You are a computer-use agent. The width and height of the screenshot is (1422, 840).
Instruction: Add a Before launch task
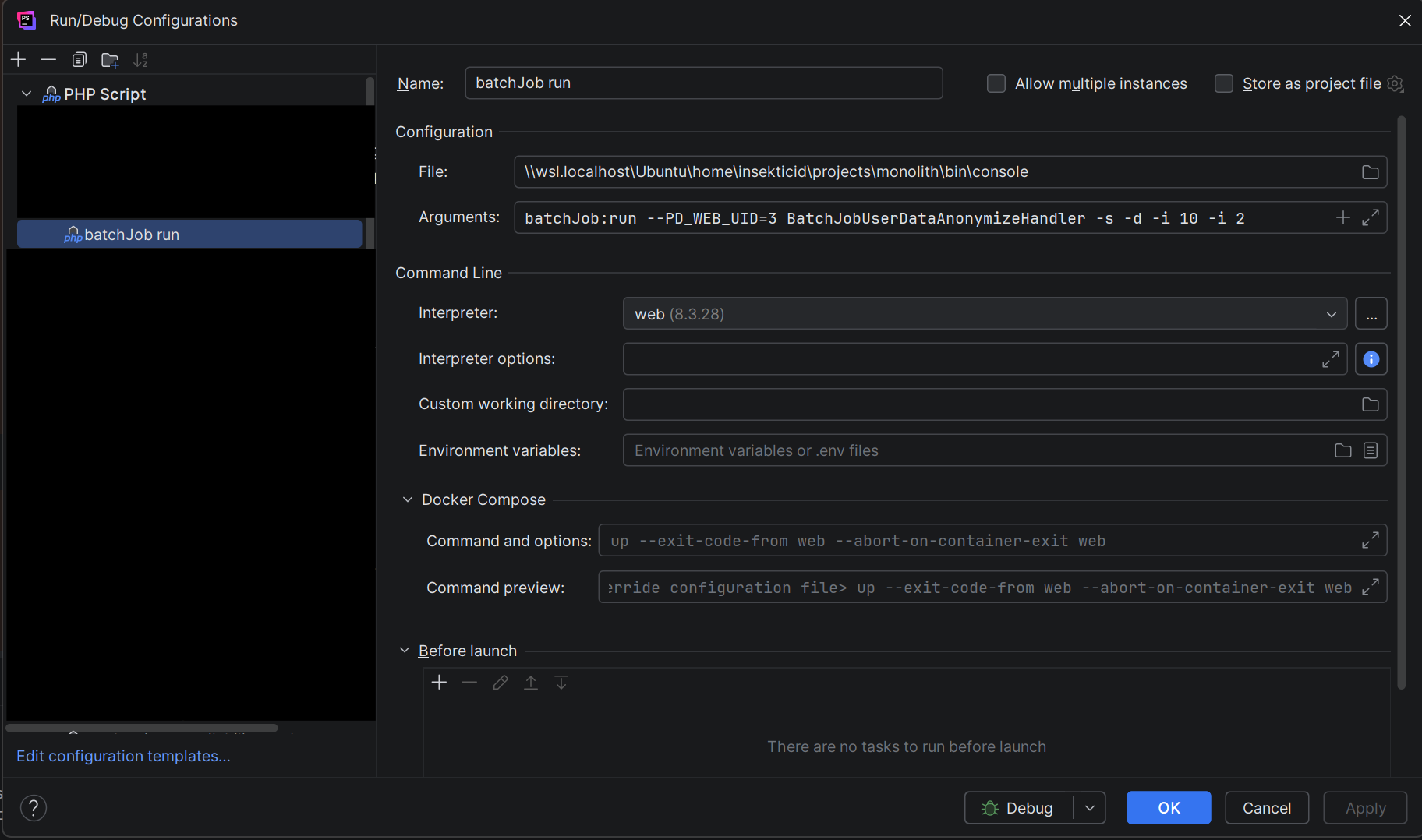(x=440, y=683)
